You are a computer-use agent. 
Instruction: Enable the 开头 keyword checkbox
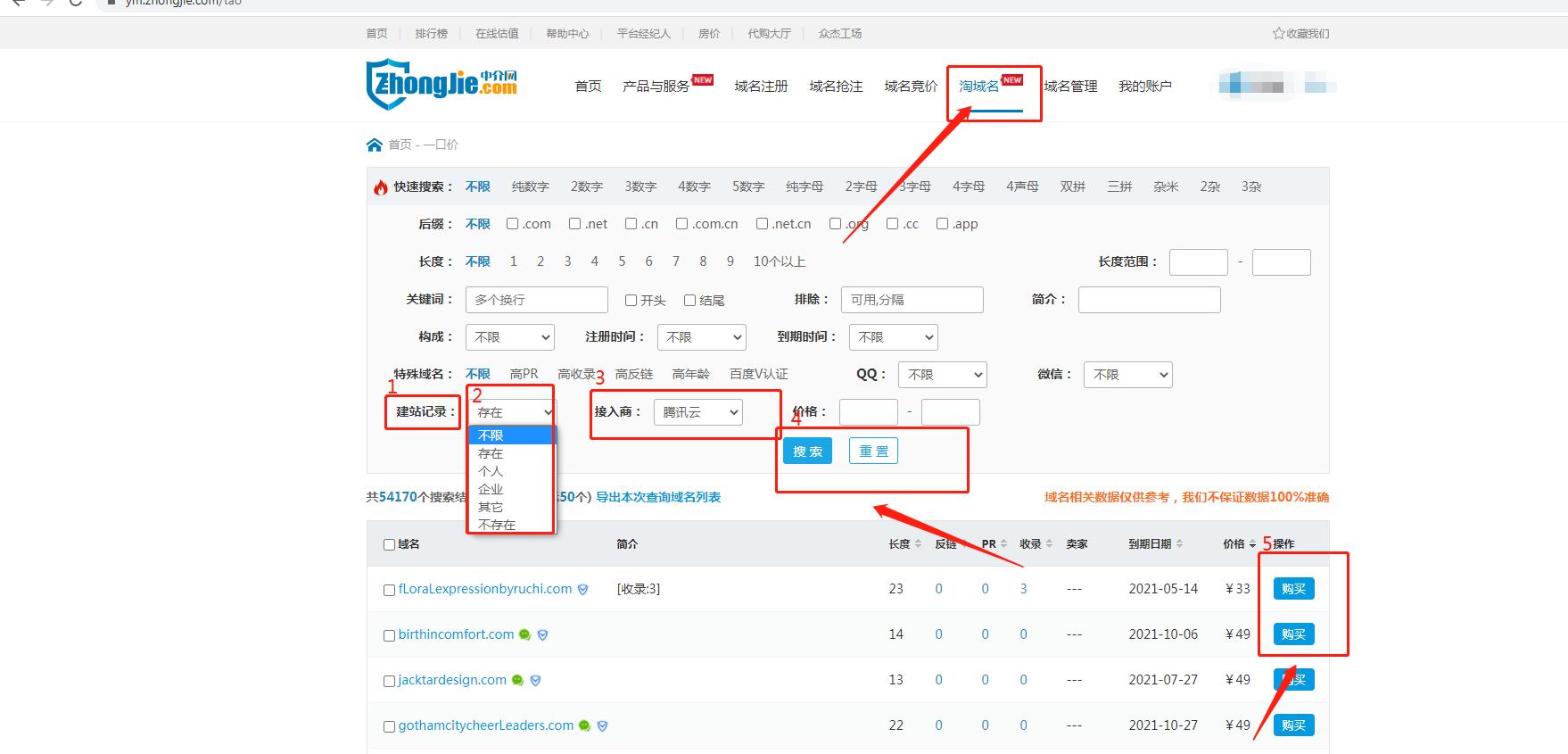[x=631, y=301]
